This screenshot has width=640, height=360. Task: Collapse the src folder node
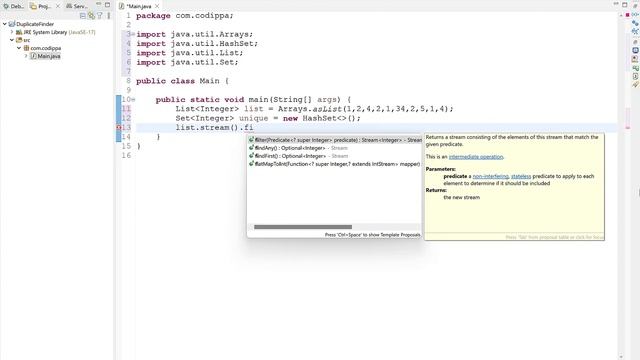point(12,40)
